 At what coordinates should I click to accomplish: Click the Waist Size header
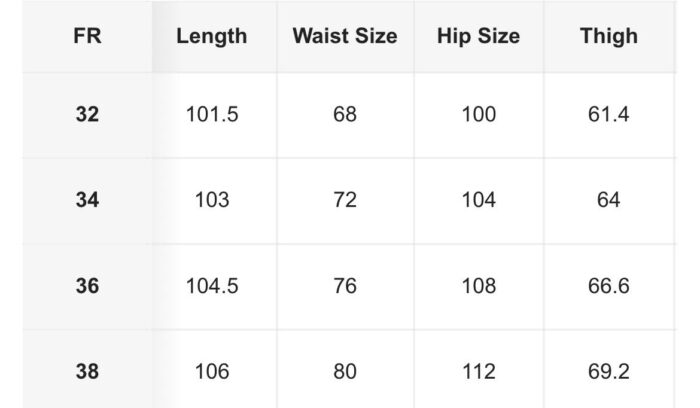[345, 36]
